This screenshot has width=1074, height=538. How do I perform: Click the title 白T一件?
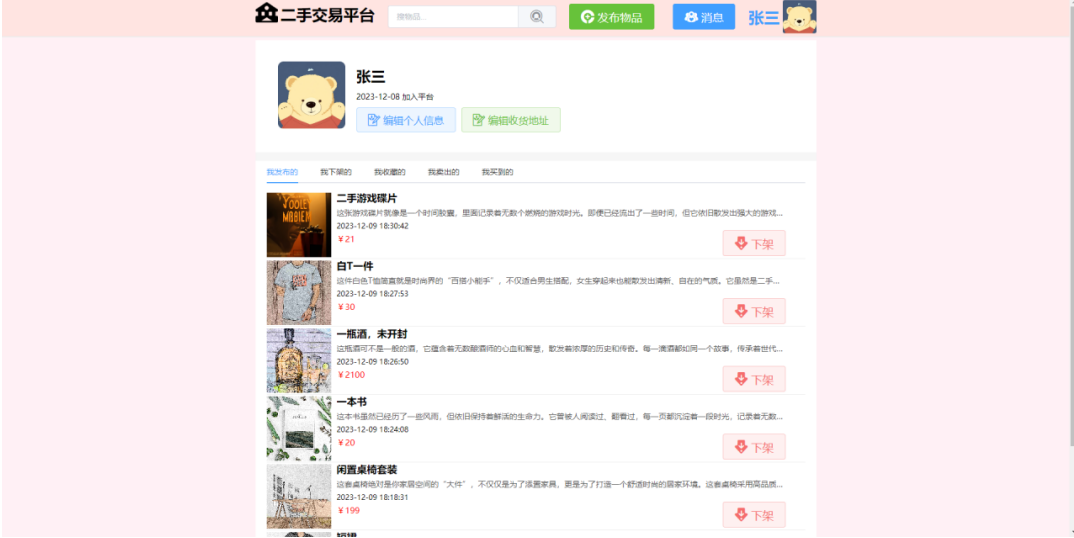tap(355, 266)
